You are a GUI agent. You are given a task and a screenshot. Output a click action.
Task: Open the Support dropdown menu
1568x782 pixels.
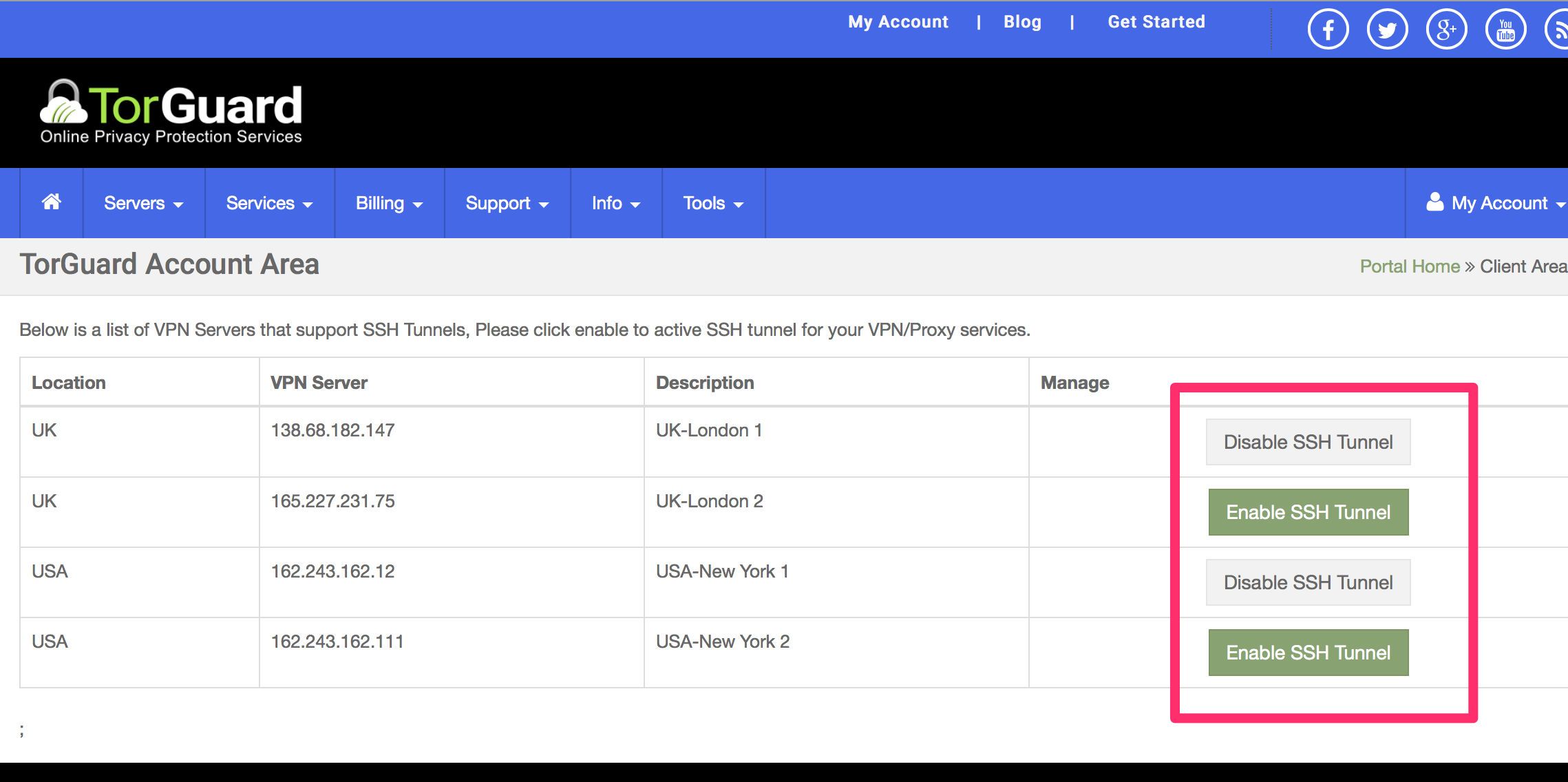coord(507,203)
